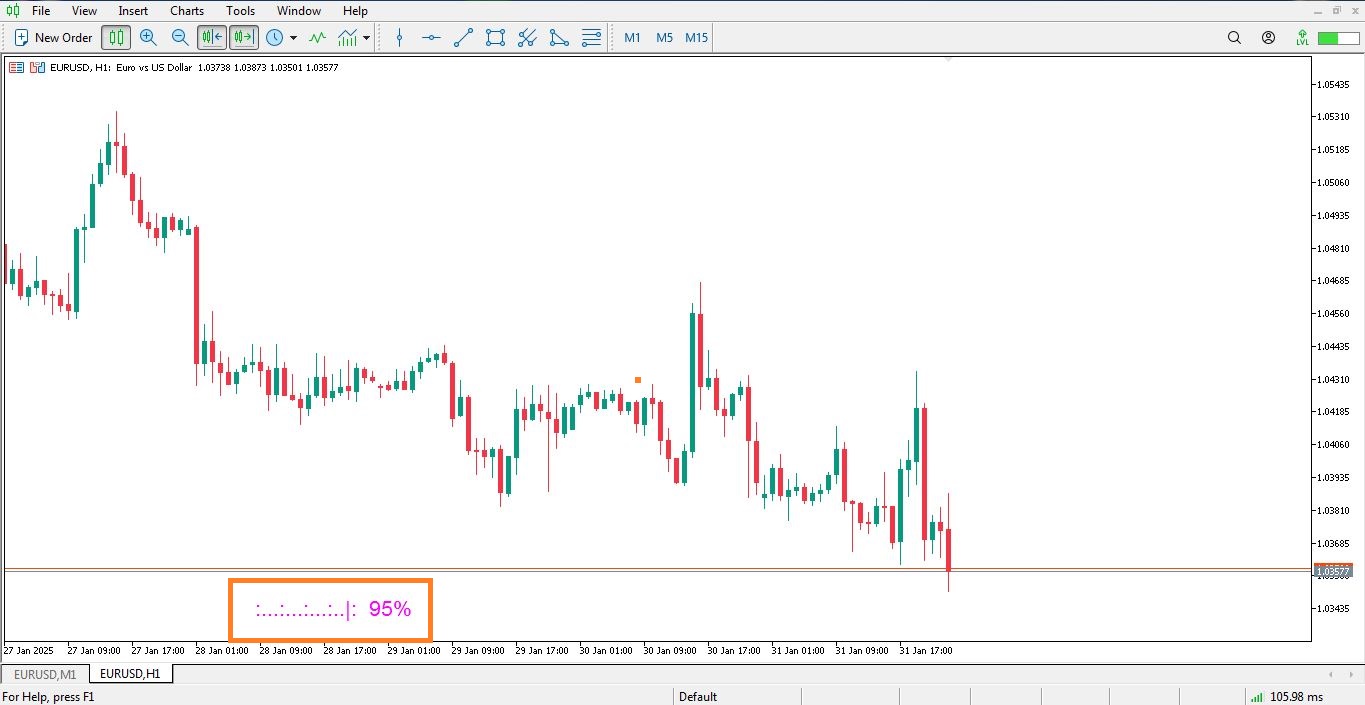This screenshot has height=705, width=1365.
Task: Click the pink 95% text on chart
Action: [x=390, y=608]
